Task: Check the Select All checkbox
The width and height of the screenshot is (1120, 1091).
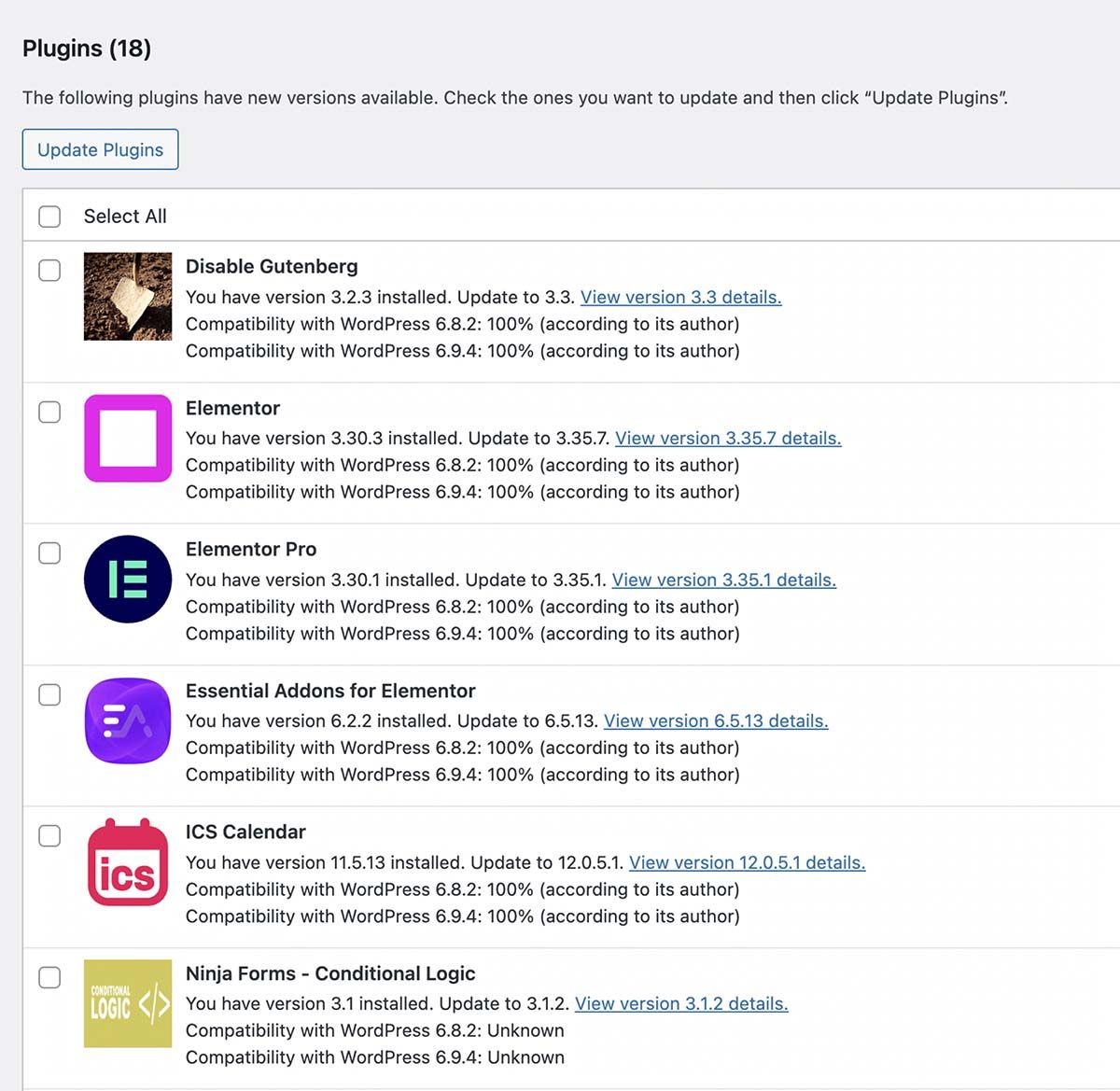Action: pyautogui.click(x=49, y=216)
